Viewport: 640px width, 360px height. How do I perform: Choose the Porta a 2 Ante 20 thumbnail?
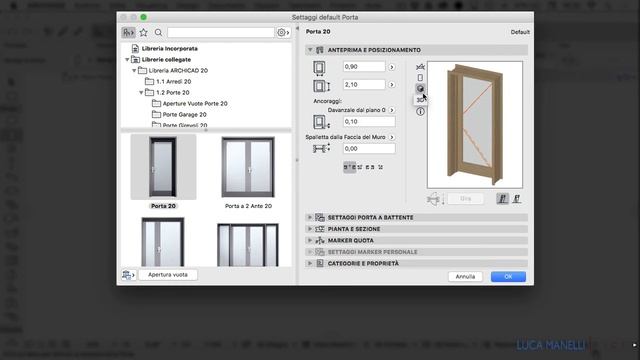[248, 167]
